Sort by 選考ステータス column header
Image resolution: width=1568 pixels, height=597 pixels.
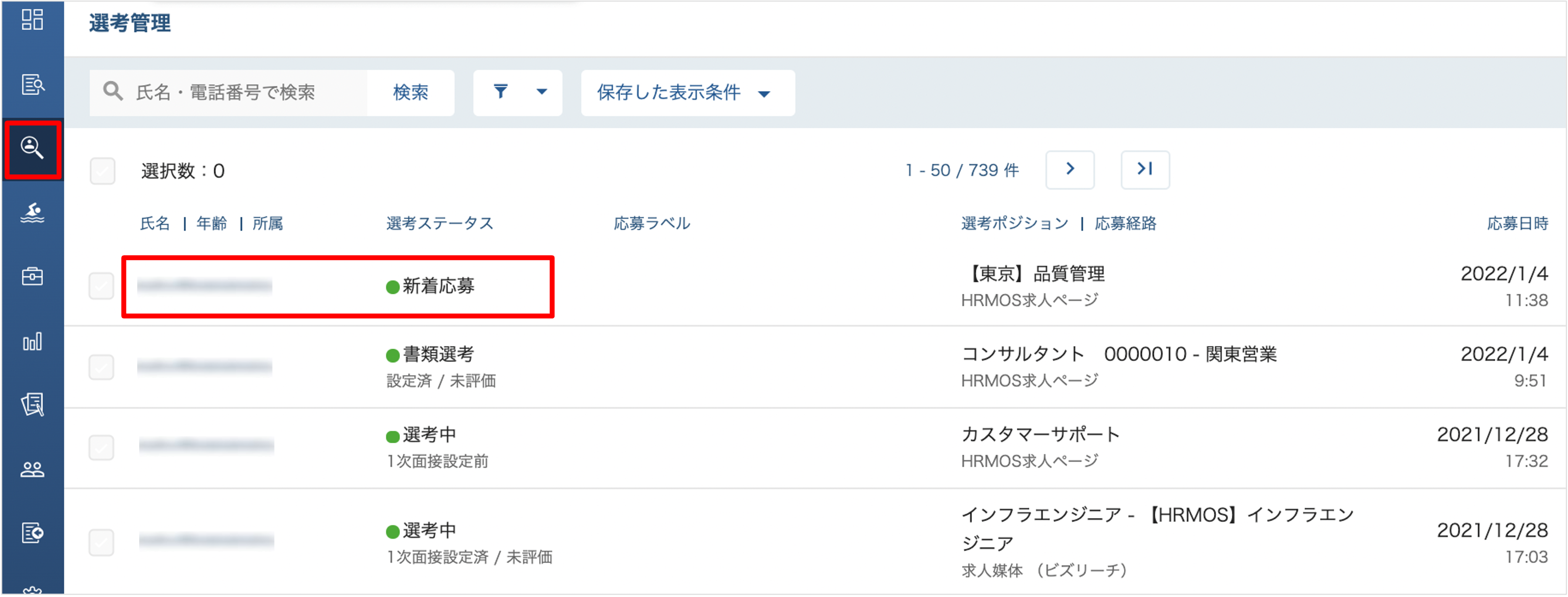(440, 223)
